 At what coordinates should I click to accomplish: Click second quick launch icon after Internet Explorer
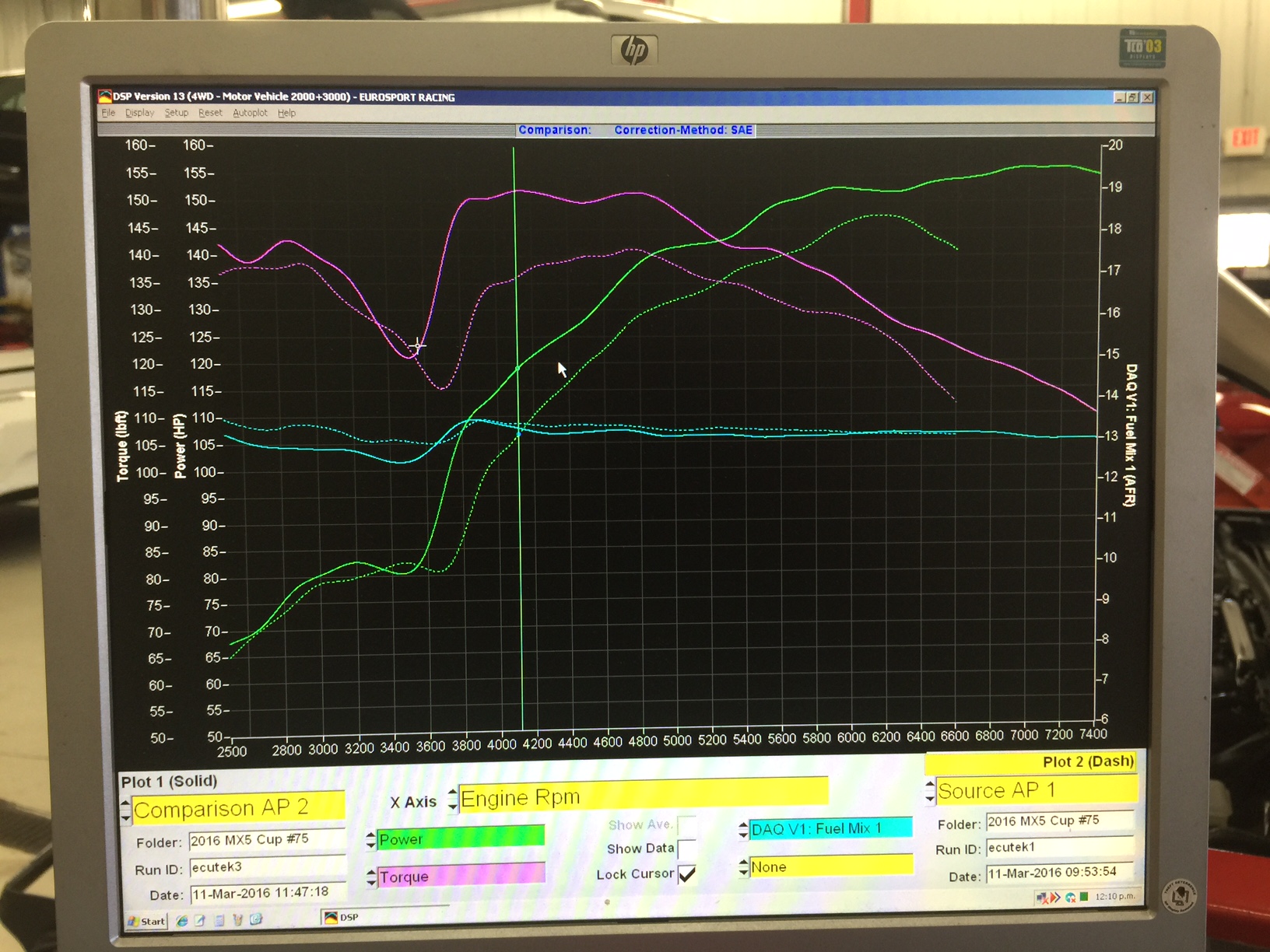[x=200, y=921]
